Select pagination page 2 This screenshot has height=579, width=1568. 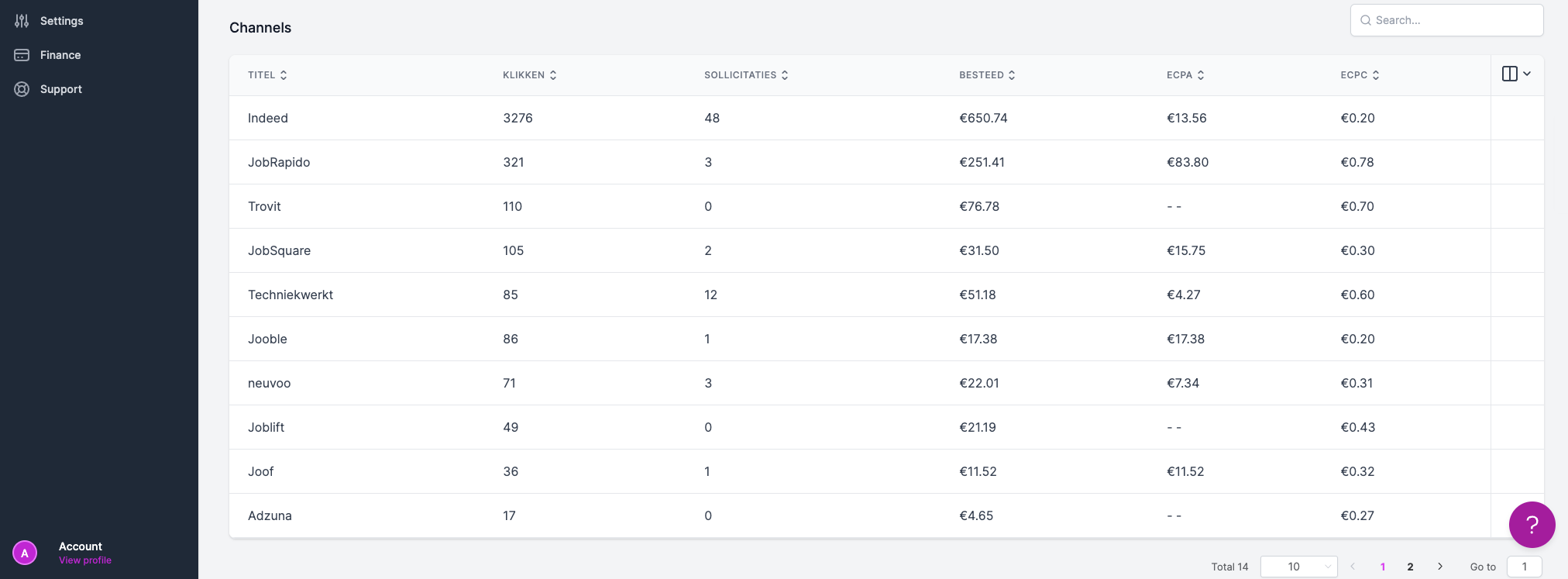click(x=1410, y=567)
